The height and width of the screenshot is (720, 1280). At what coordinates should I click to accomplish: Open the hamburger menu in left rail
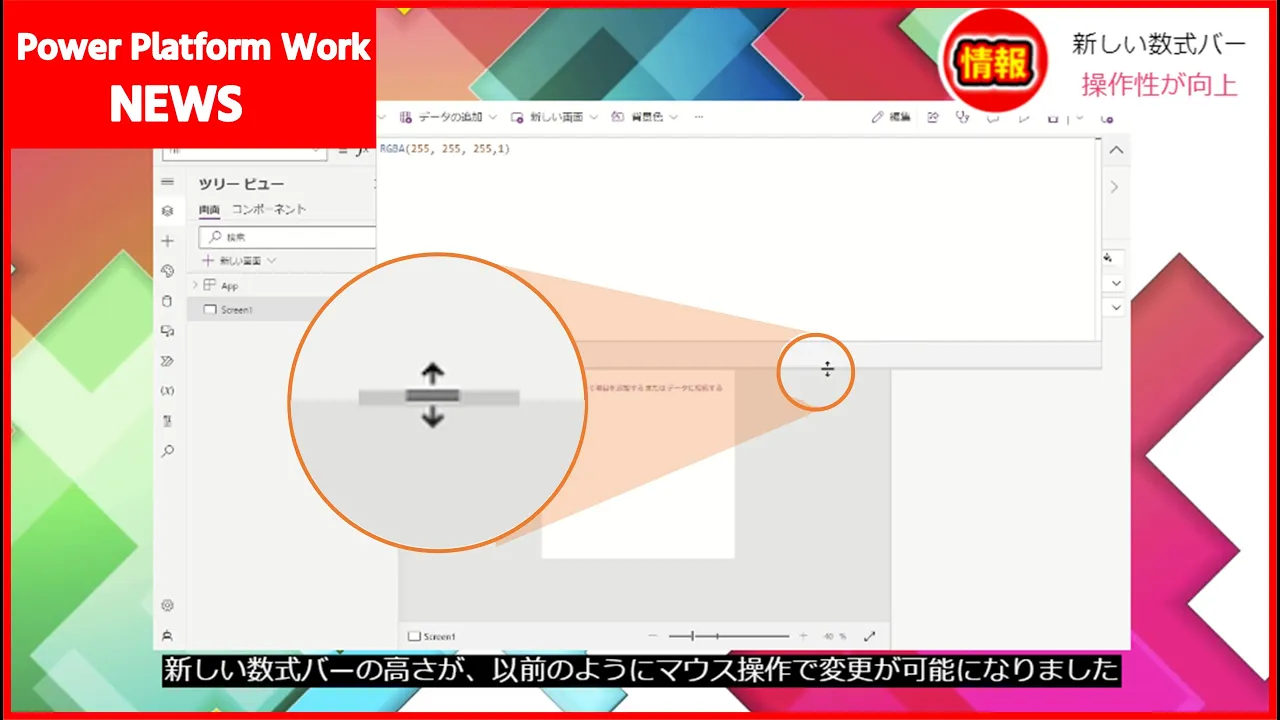(167, 182)
